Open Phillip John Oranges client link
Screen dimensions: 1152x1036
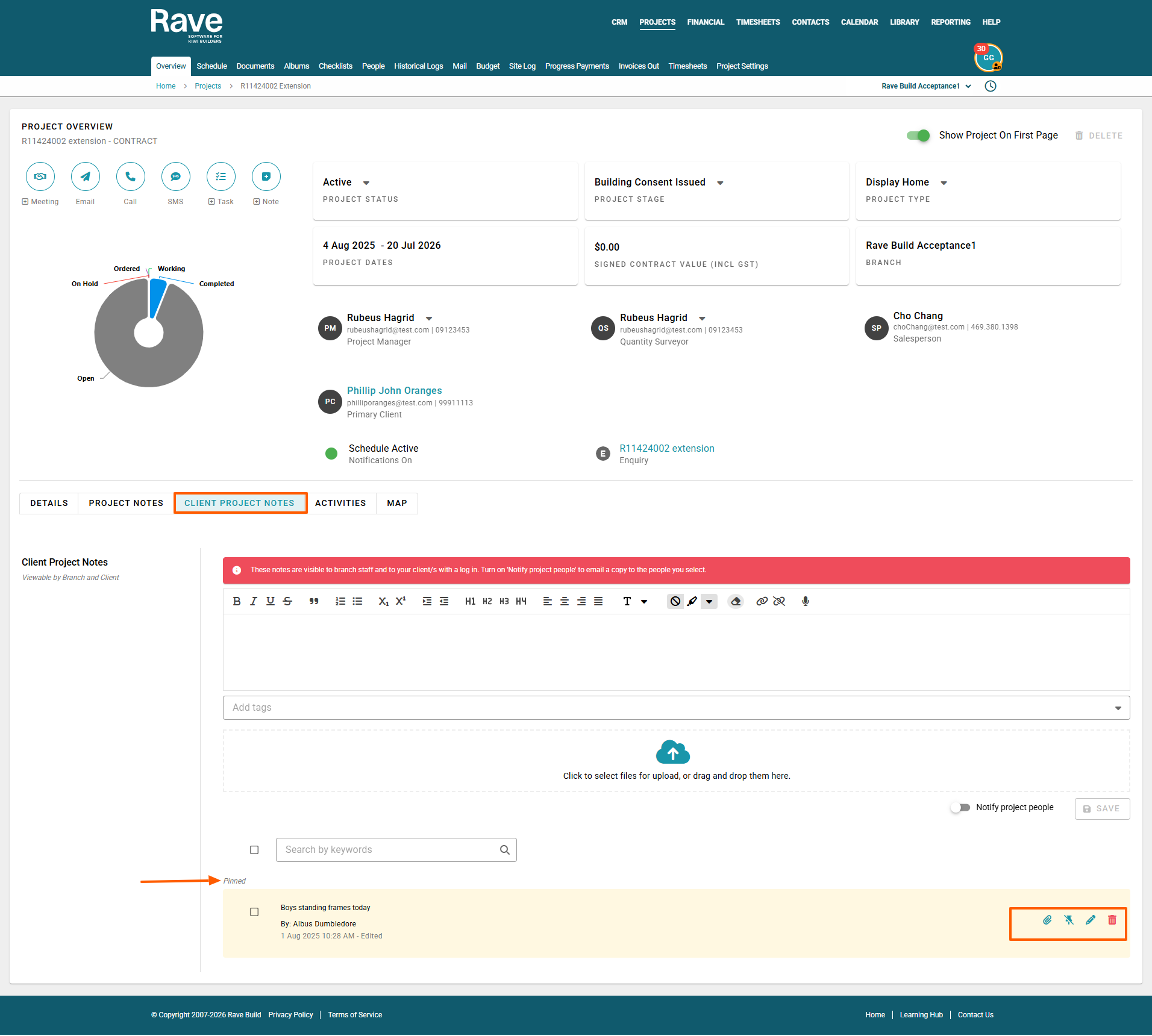point(395,390)
